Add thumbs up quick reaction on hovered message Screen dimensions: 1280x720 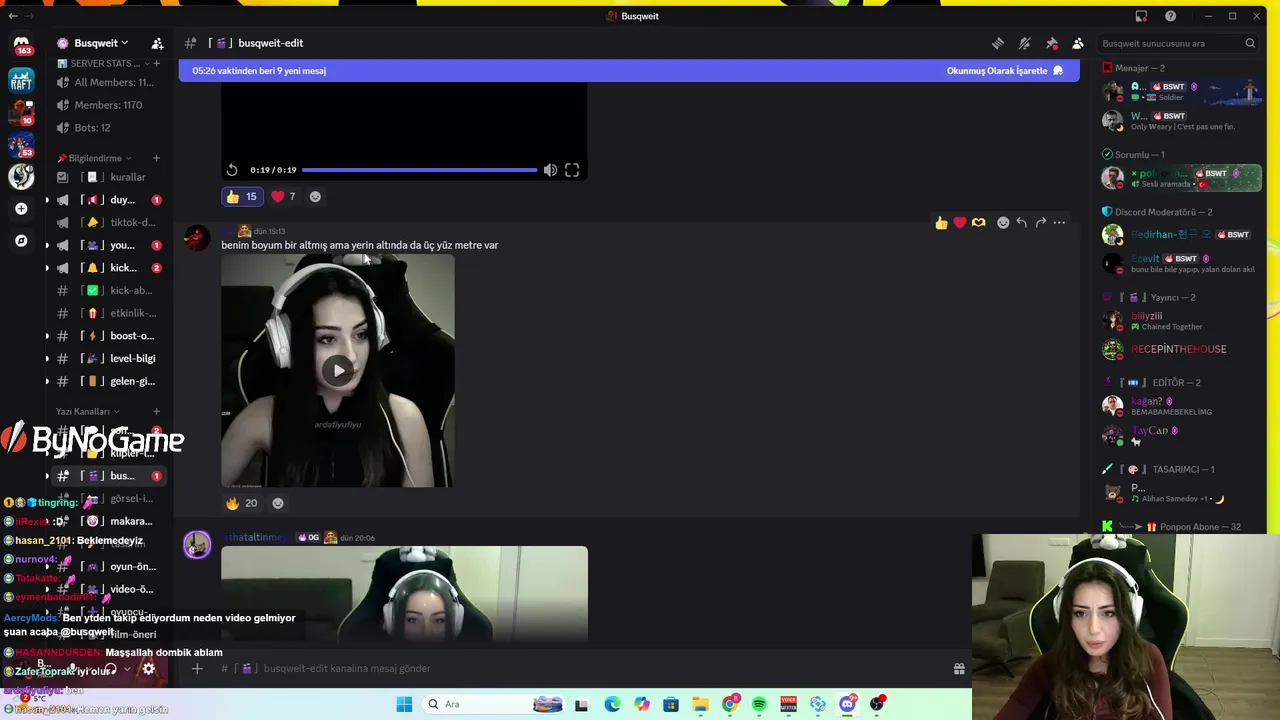(x=941, y=223)
